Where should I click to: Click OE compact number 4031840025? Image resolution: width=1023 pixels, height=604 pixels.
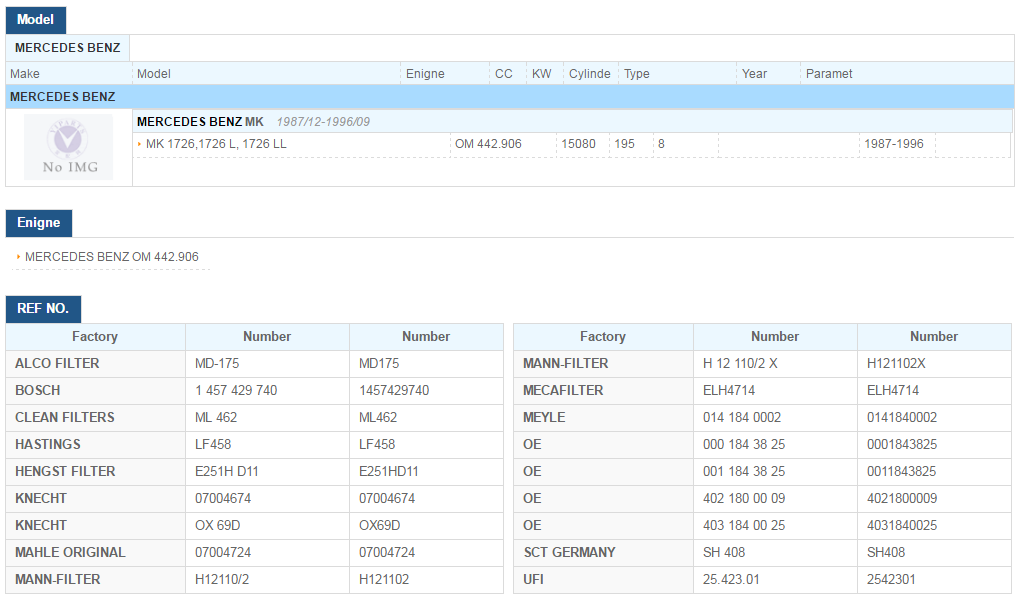click(902, 526)
